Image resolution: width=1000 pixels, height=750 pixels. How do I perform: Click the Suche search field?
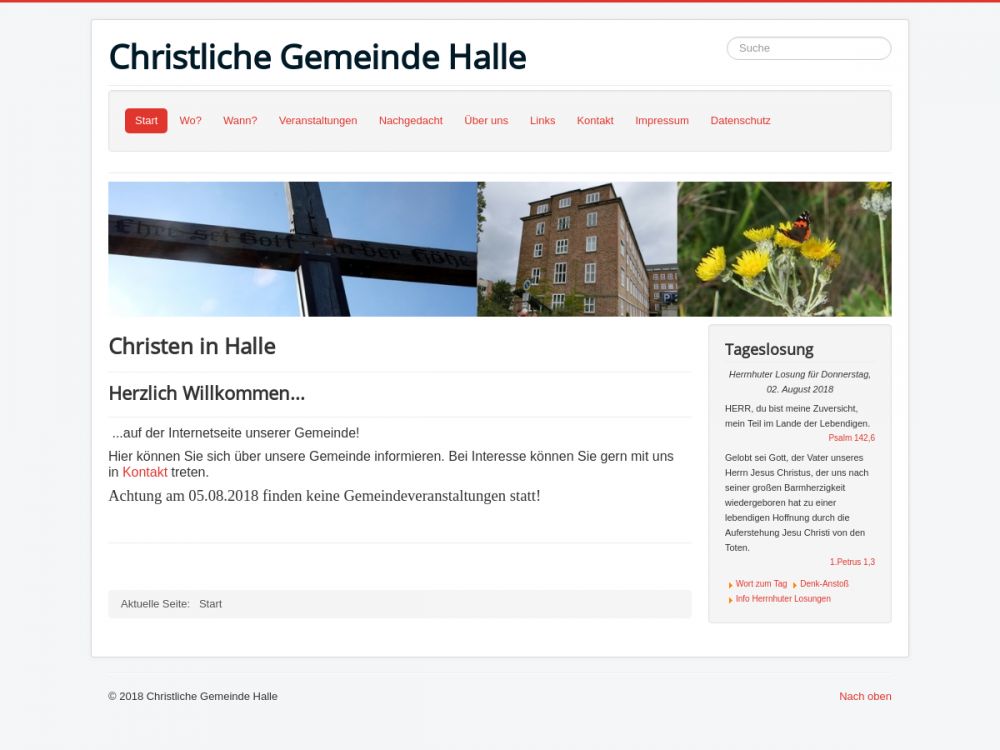(809, 48)
